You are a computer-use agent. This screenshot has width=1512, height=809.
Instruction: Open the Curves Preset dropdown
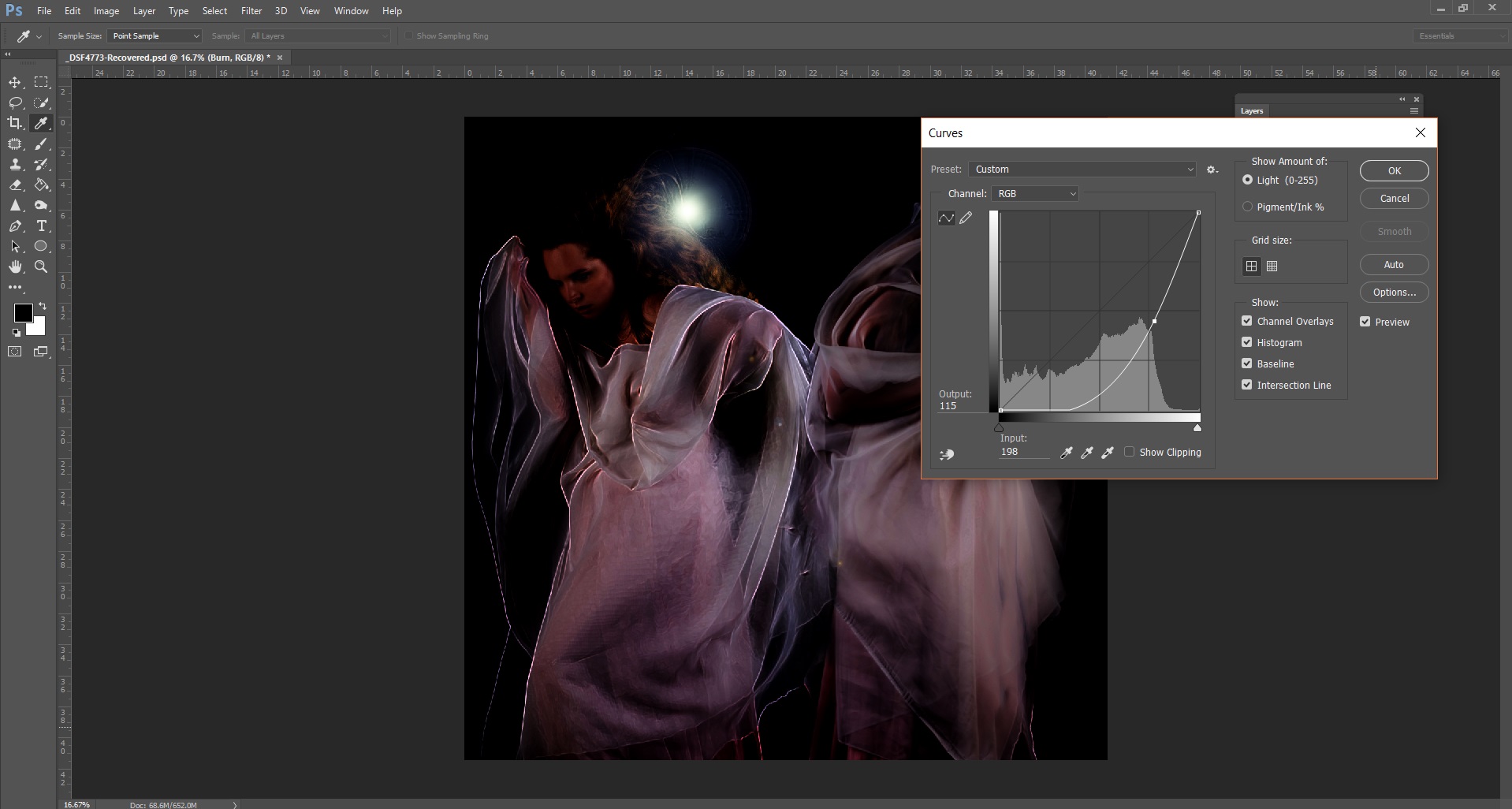1083,170
